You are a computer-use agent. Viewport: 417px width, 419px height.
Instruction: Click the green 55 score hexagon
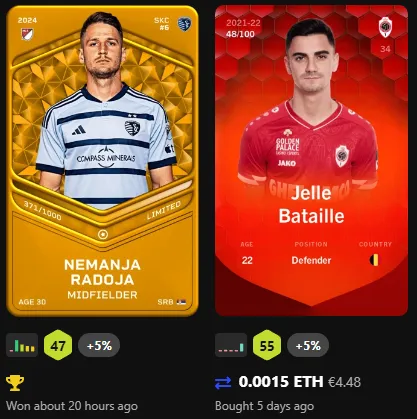coord(267,345)
